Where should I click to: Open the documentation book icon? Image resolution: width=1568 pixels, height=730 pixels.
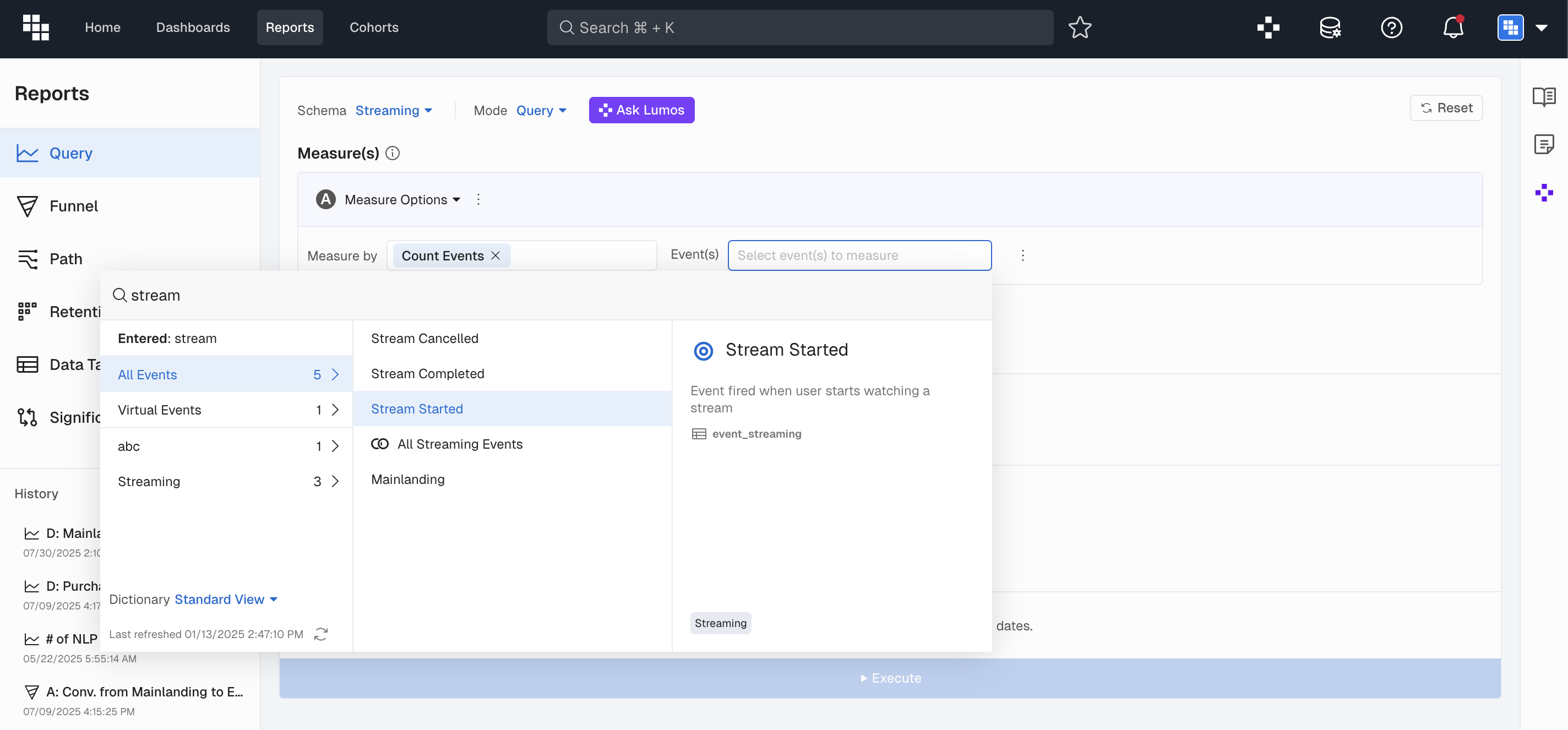pyautogui.click(x=1543, y=96)
